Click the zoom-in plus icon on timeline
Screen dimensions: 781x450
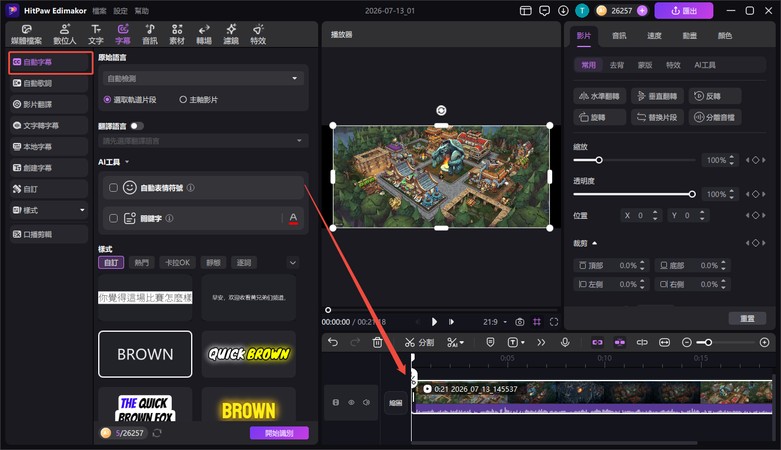765,342
